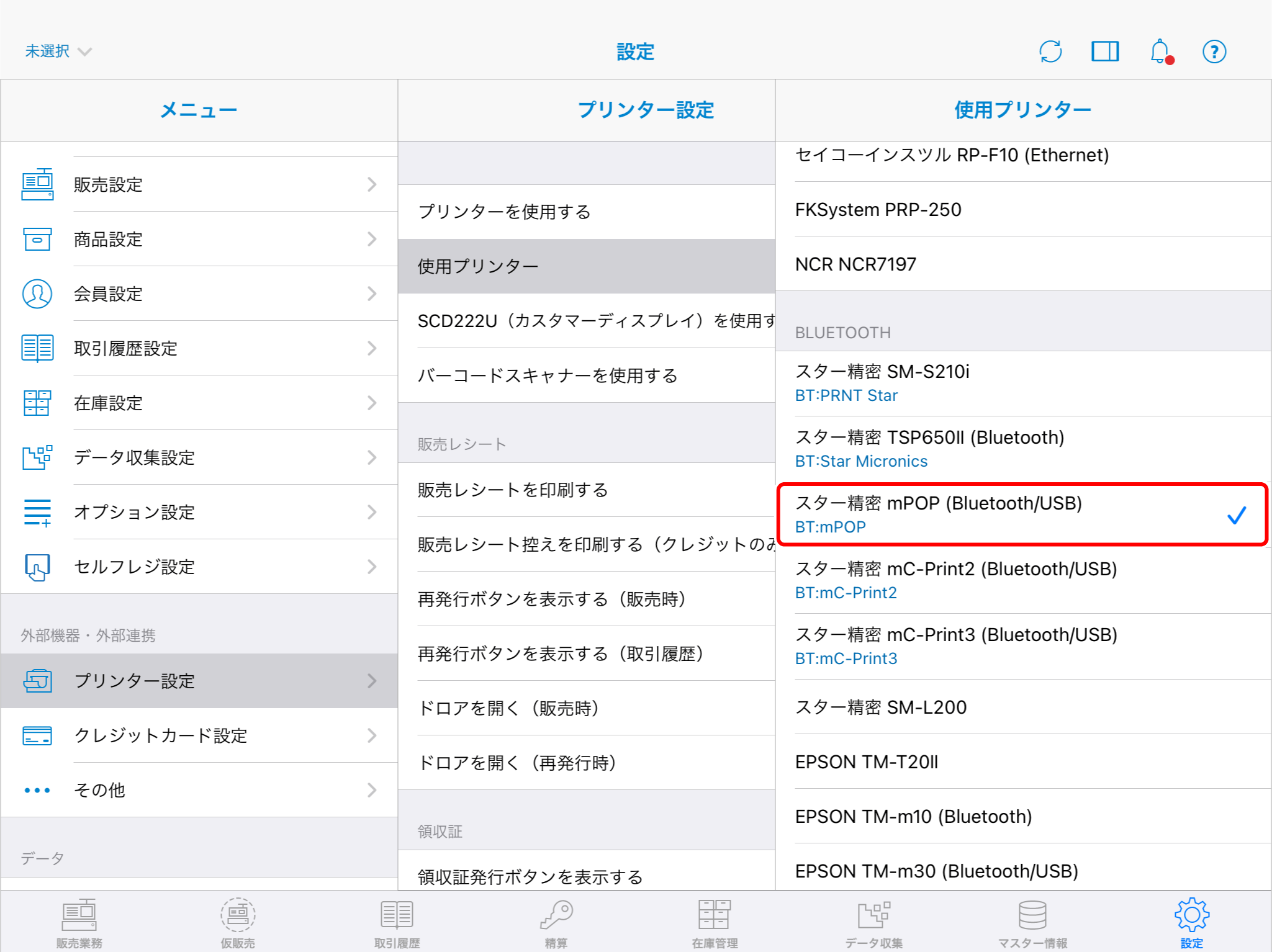1272x952 pixels.
Task: Choose スター精密 SM-L200 printer
Action: pos(1024,707)
